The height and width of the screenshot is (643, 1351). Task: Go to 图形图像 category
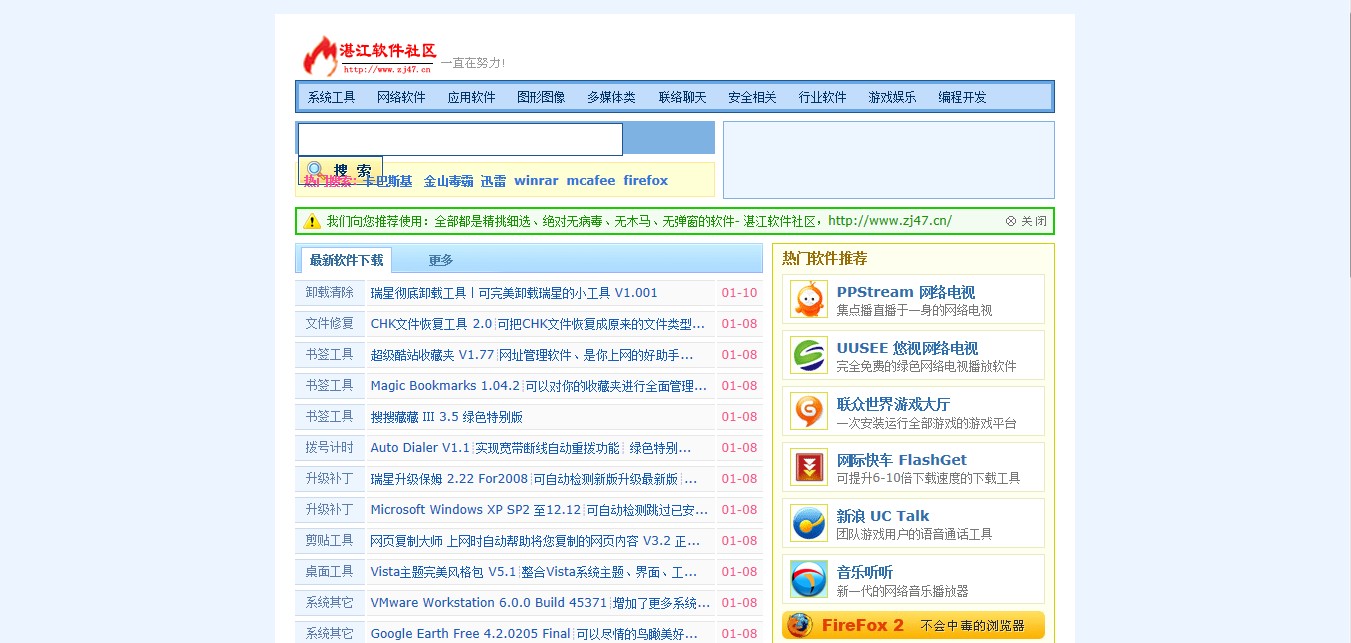coord(541,97)
